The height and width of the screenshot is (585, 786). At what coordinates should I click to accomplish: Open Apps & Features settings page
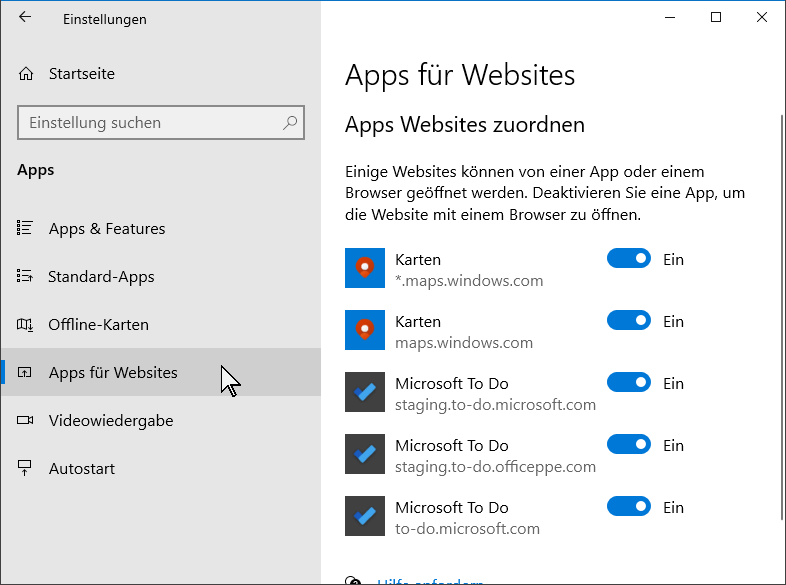click(x=160, y=228)
